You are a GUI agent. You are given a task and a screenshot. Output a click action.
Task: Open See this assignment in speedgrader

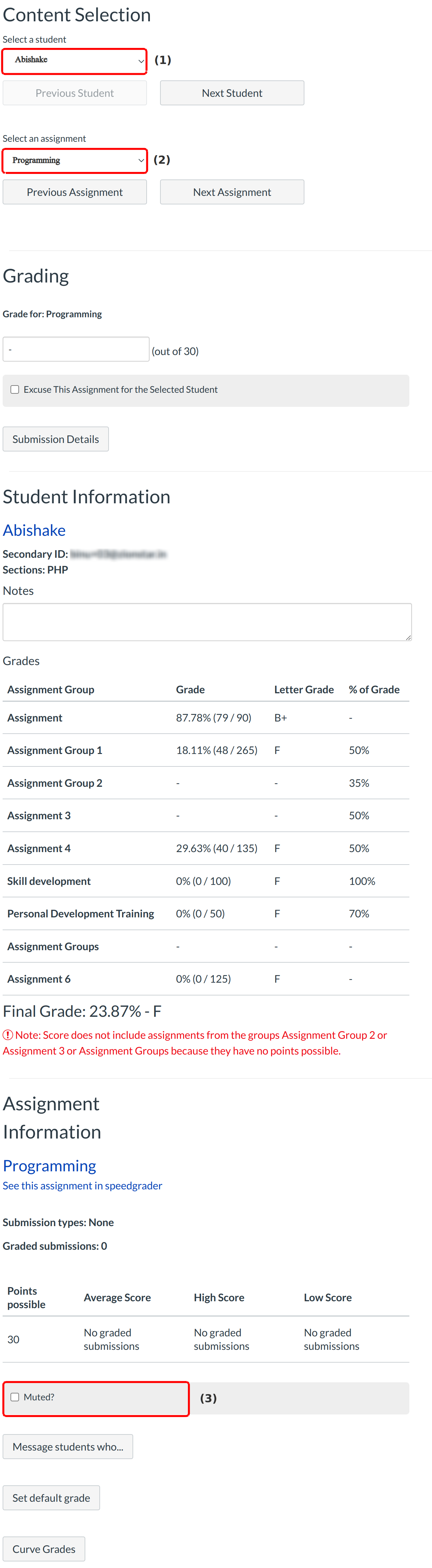pyautogui.click(x=82, y=1186)
